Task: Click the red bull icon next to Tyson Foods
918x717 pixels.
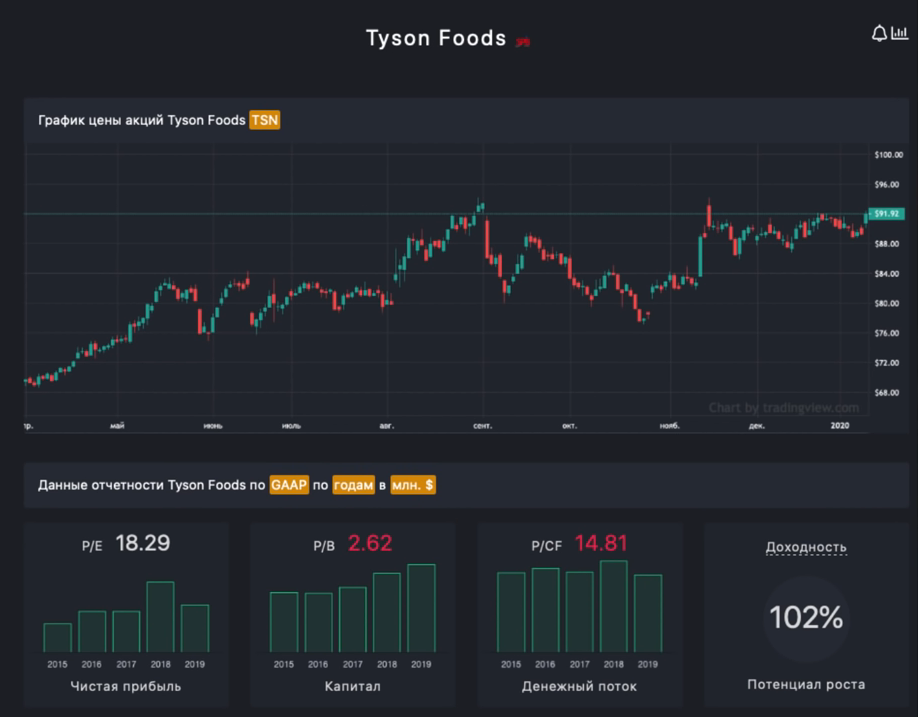Action: click(522, 41)
